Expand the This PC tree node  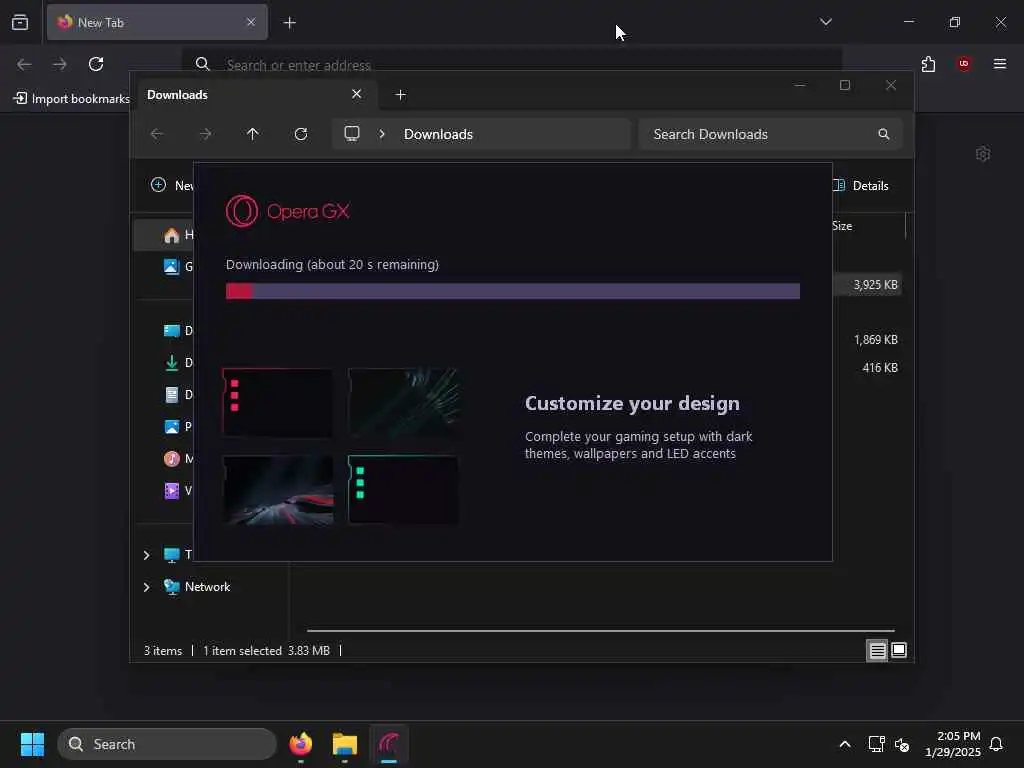point(146,555)
